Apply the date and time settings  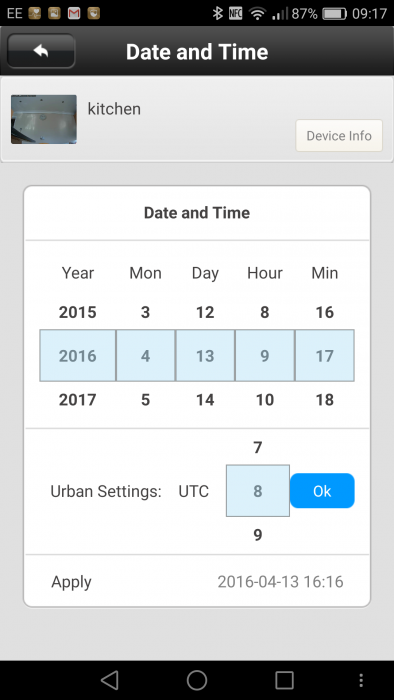(197, 582)
